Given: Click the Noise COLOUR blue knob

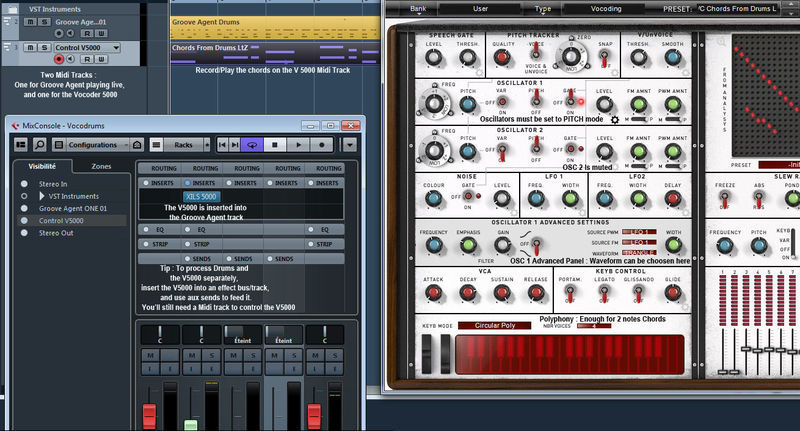Looking at the screenshot, I should click(x=433, y=199).
